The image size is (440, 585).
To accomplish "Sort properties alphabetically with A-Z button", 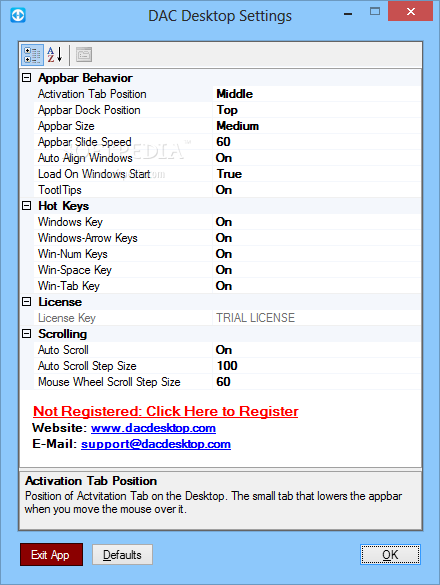I will (x=55, y=55).
